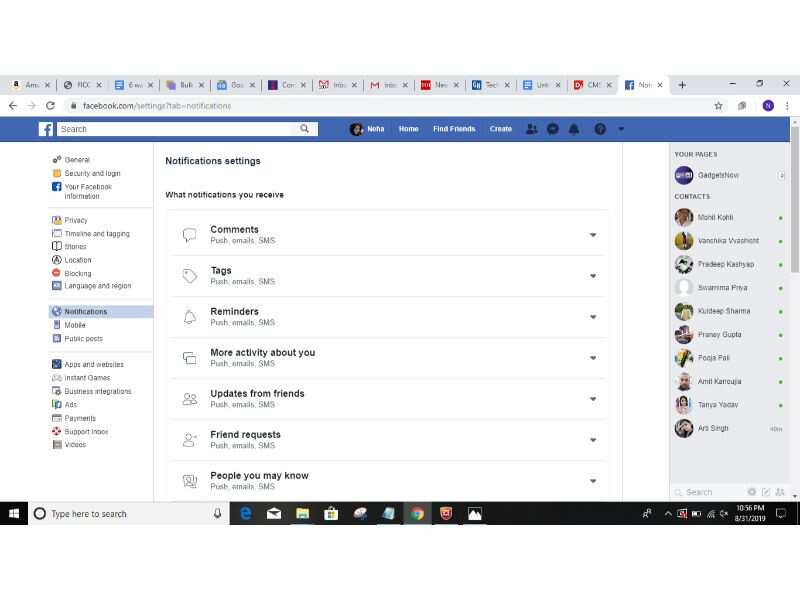Open the Friend Requests icon
The height and width of the screenshot is (600, 800).
tap(531, 129)
